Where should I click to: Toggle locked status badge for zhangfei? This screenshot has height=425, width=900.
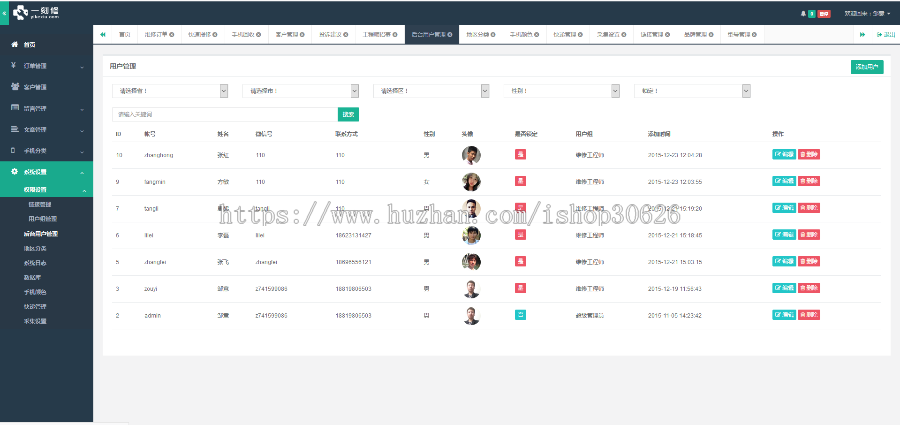[521, 261]
